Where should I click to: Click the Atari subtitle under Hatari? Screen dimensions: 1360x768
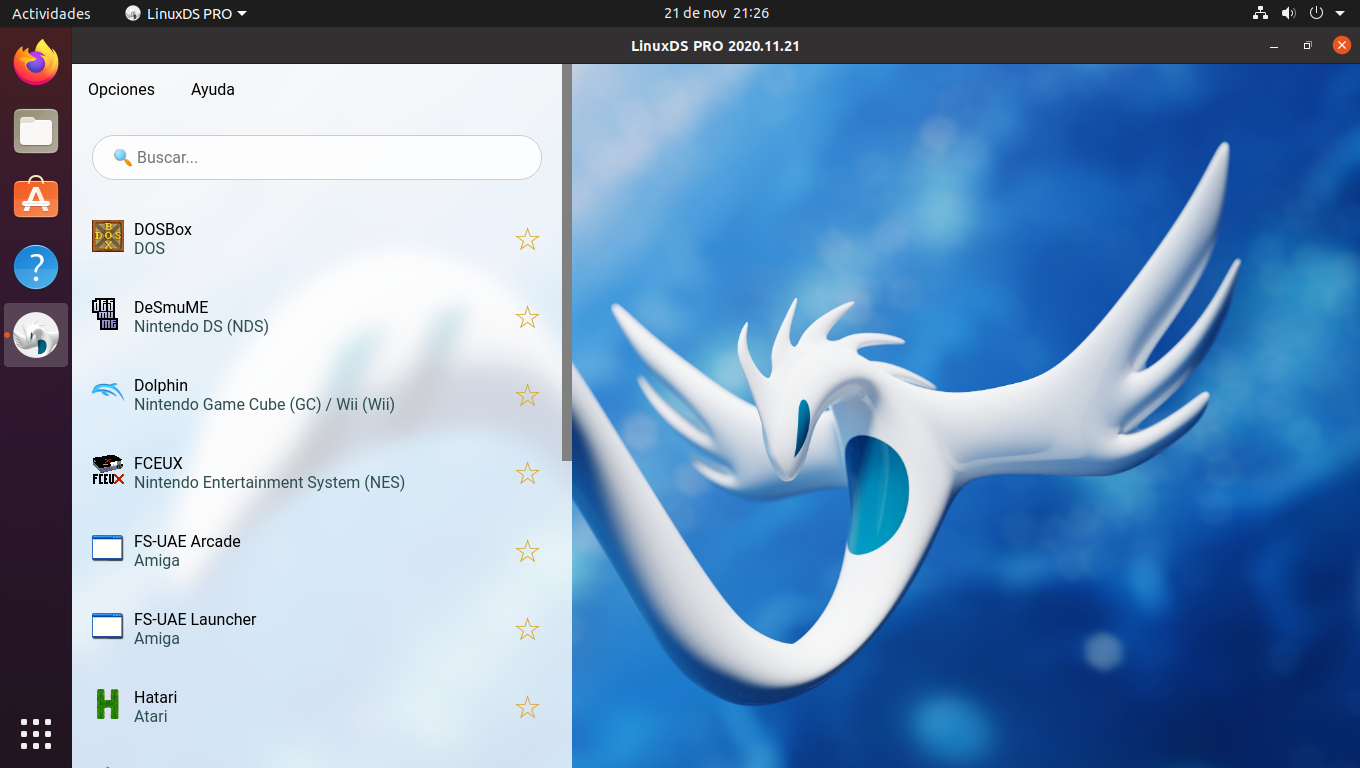click(151, 716)
